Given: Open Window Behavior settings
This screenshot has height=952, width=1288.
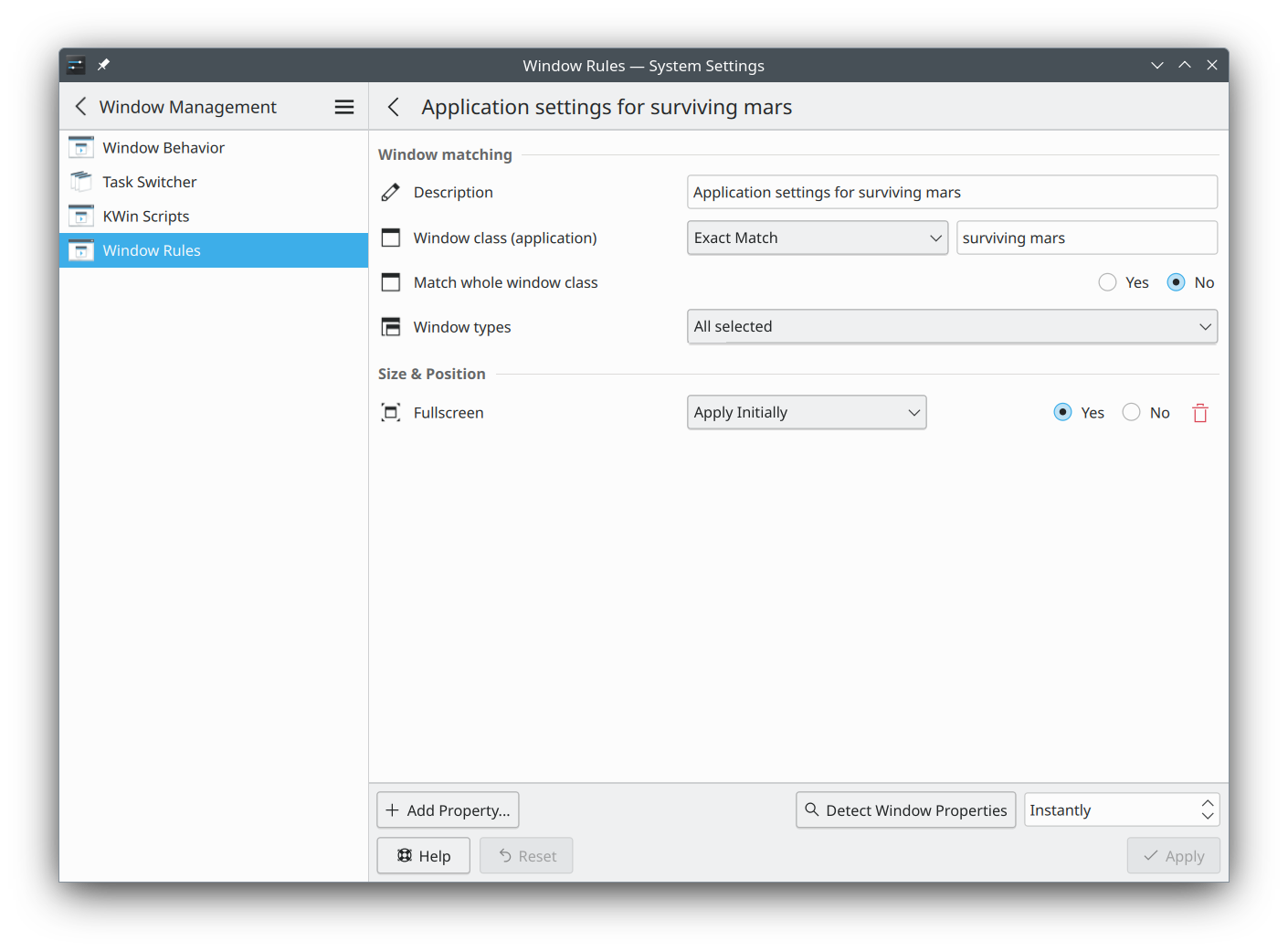Looking at the screenshot, I should 214,147.
